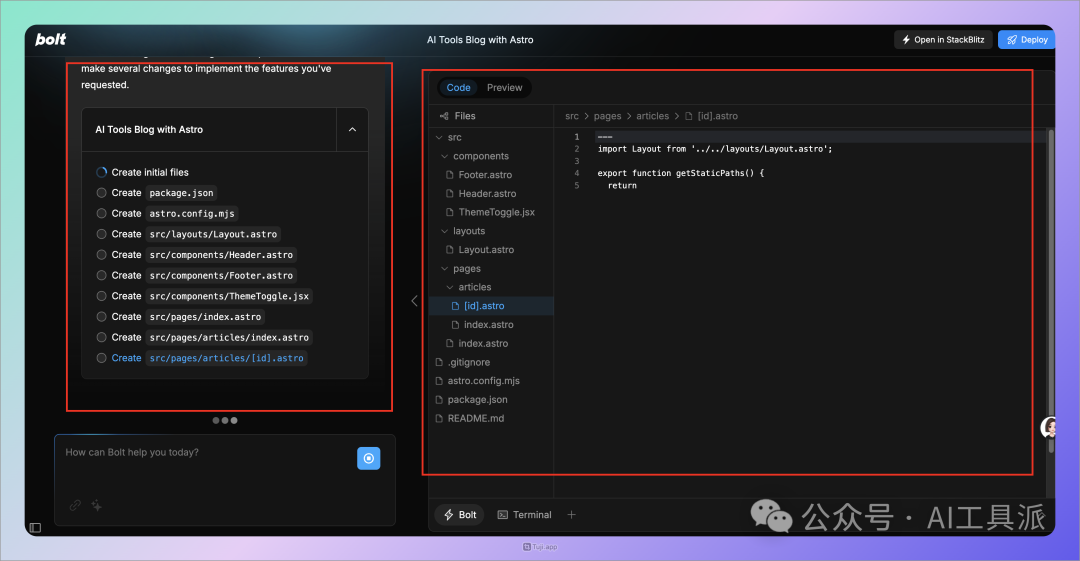This screenshot has height=561, width=1080.
Task: Collapse chat panel with the arrow
Action: point(414,300)
